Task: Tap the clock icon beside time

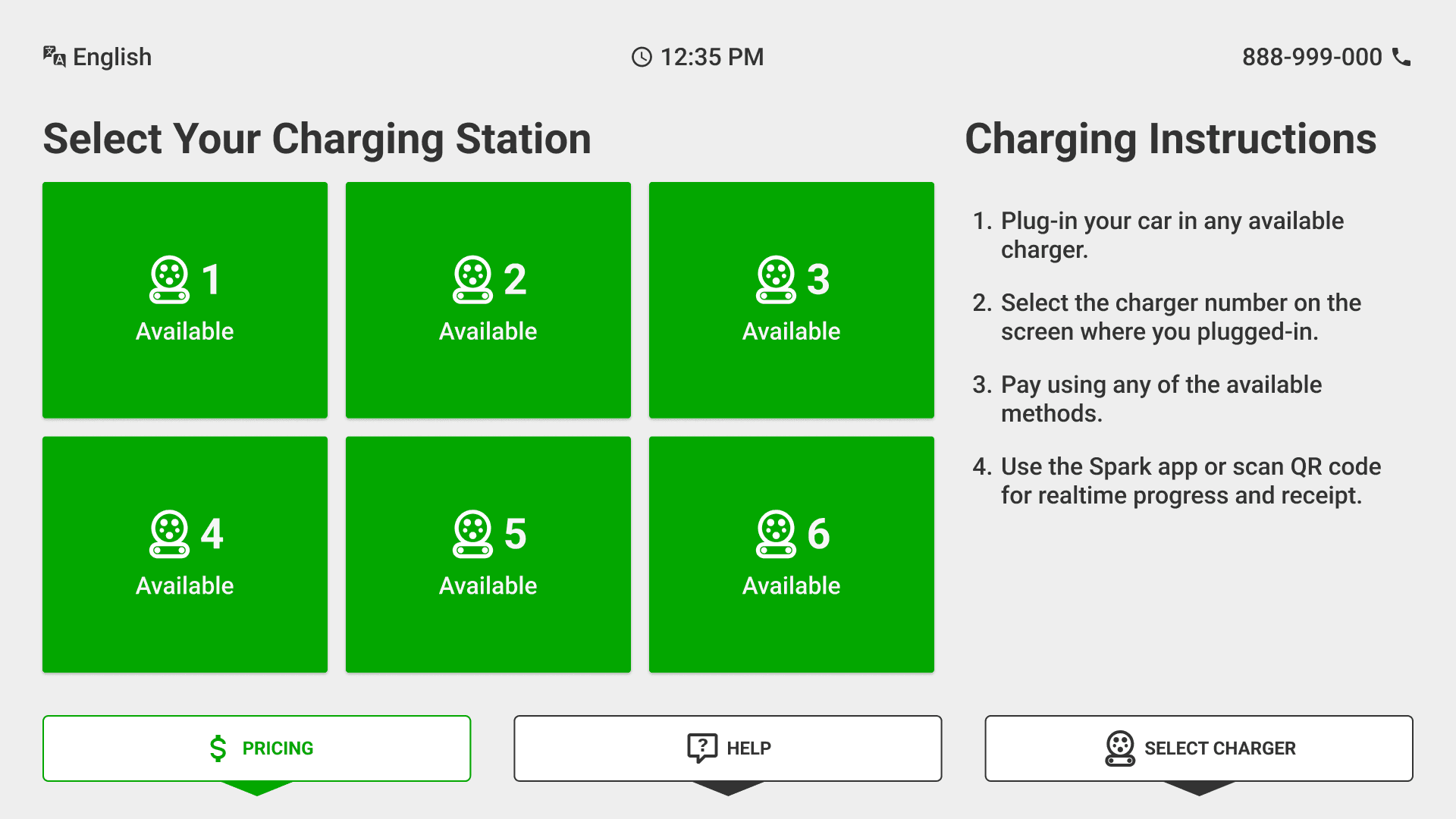Action: tap(642, 57)
